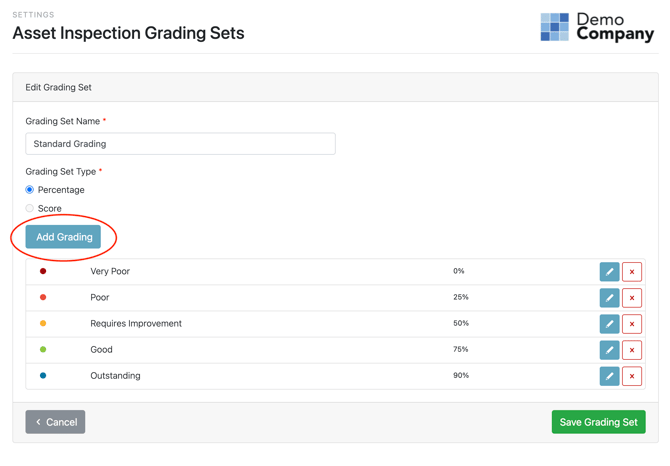Click the dark red Very Poor color dot
The image size is (670, 466).
tap(43, 271)
